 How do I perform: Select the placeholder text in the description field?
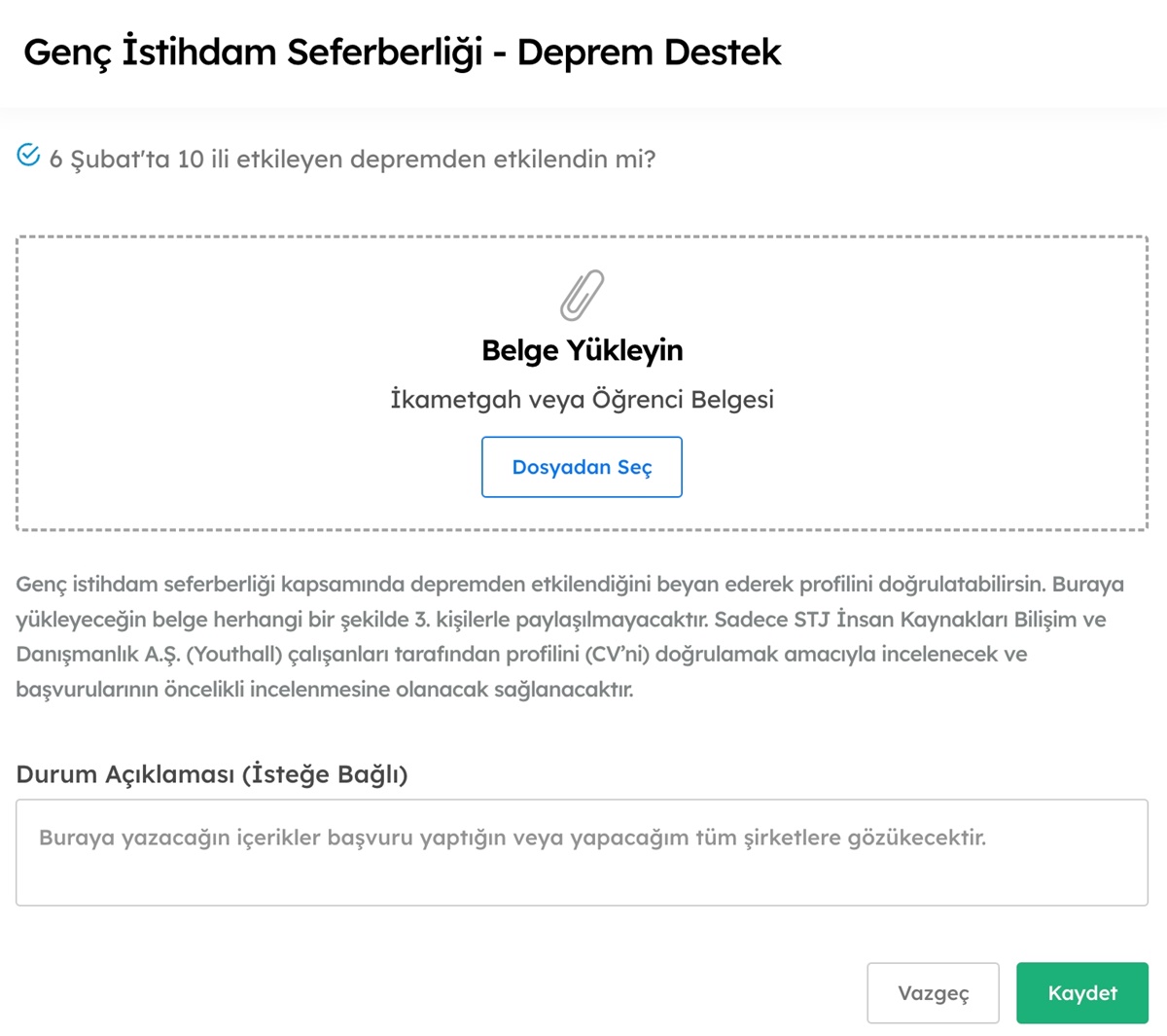coord(512,837)
